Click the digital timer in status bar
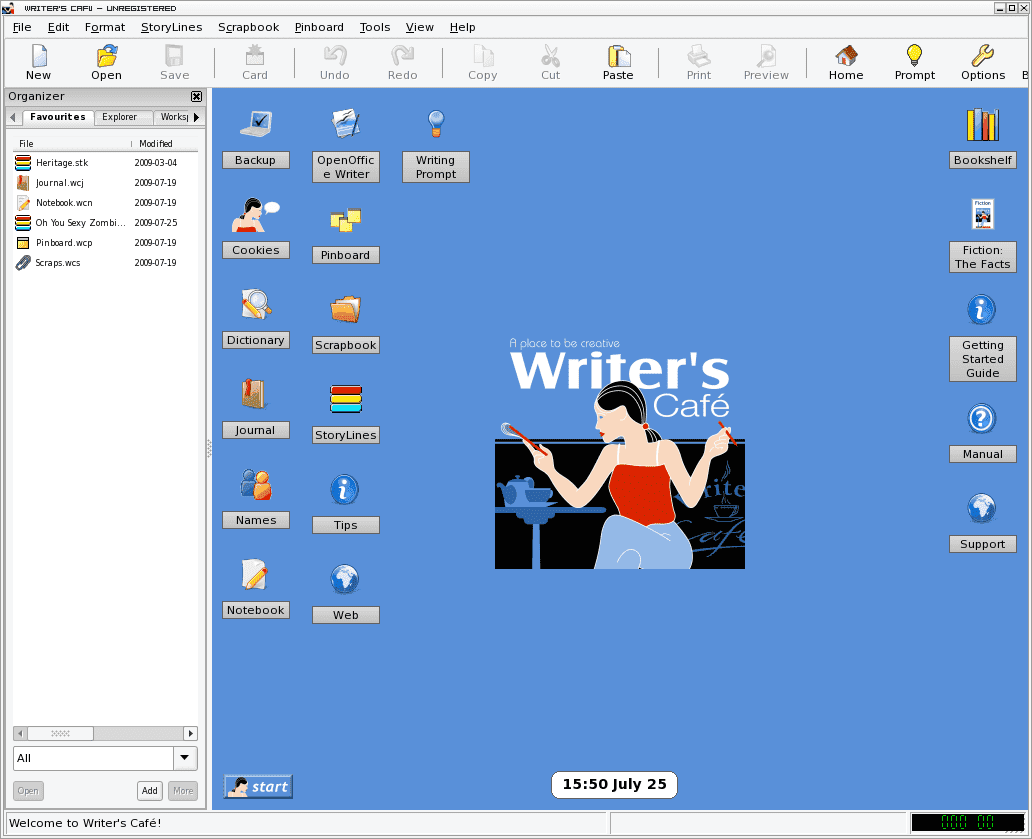The width and height of the screenshot is (1032, 839). pos(968,822)
